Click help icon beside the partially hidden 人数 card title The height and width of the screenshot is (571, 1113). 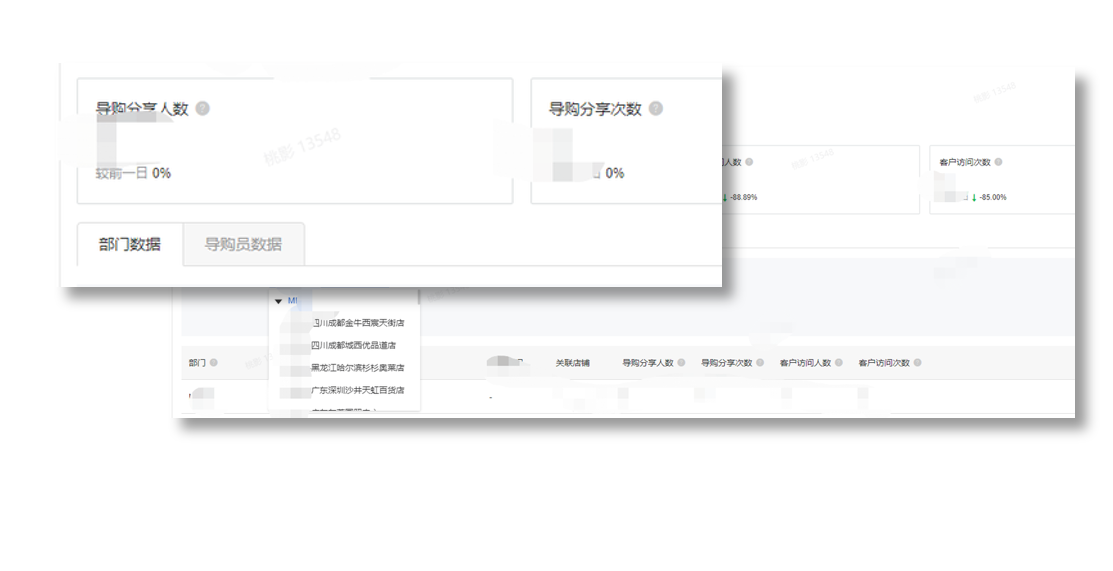749,162
